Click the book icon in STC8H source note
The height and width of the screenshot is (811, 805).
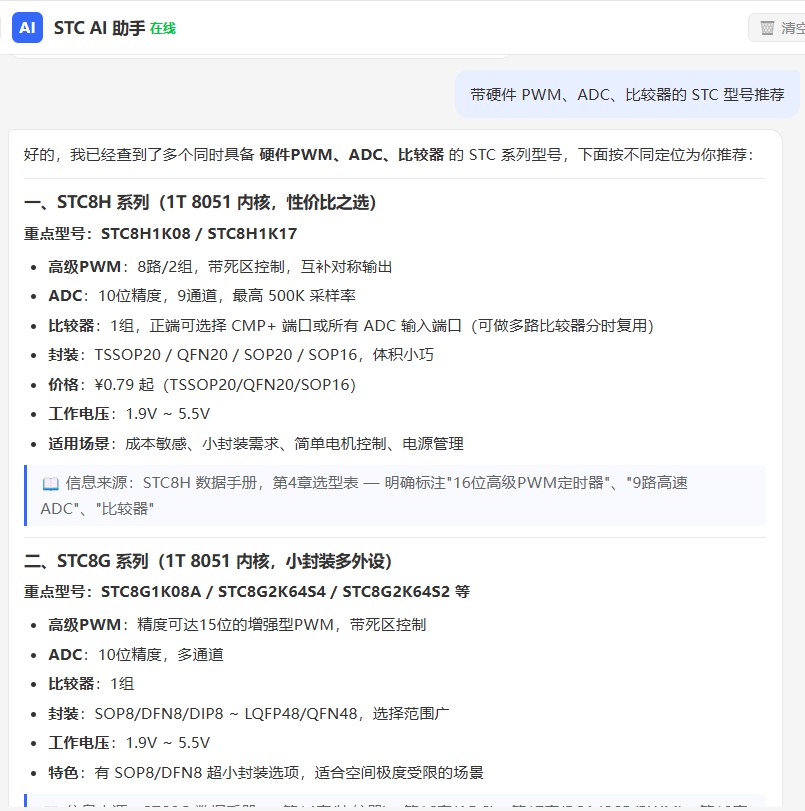pyautogui.click(x=51, y=484)
